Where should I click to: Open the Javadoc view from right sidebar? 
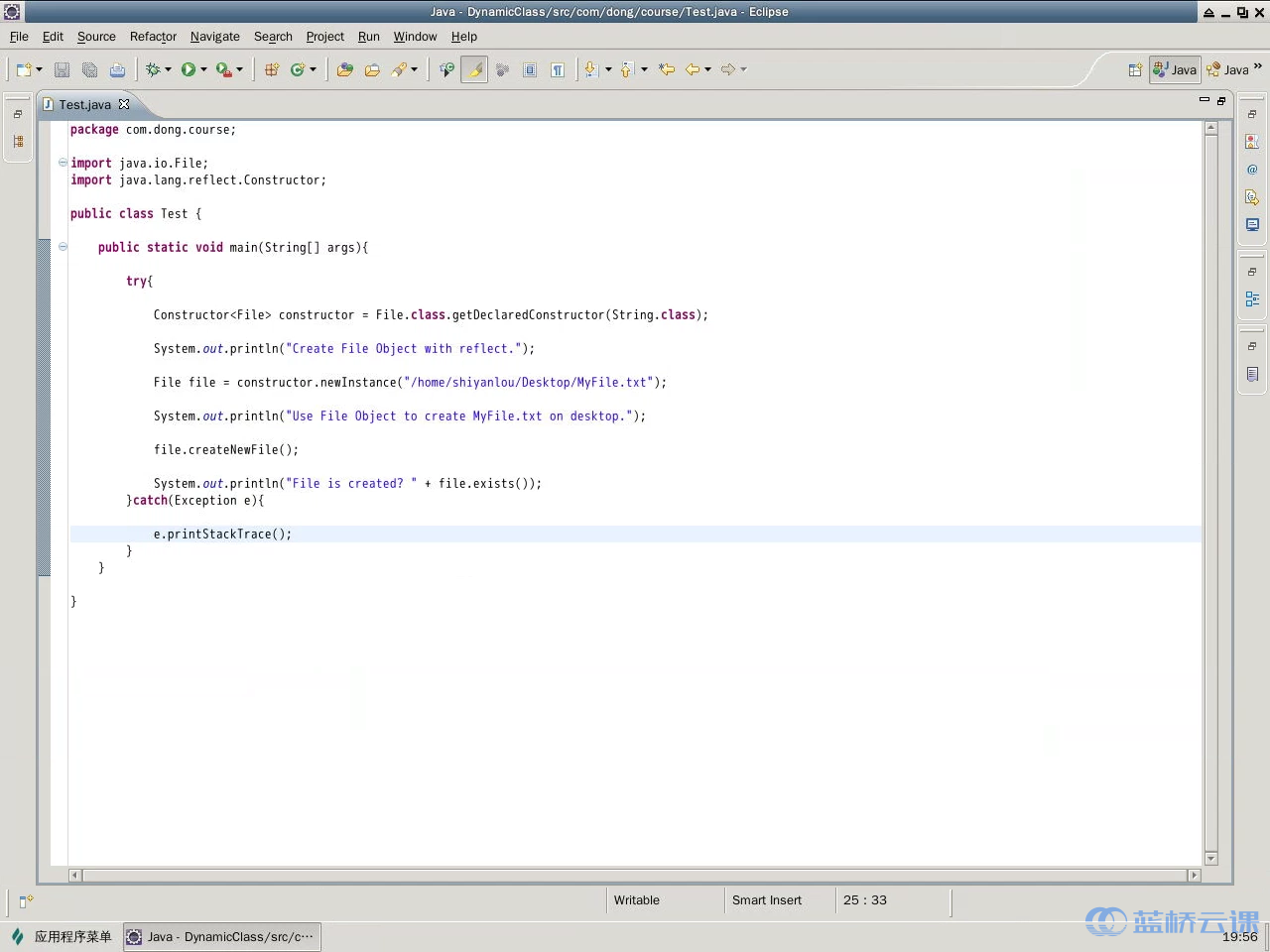coord(1252,170)
